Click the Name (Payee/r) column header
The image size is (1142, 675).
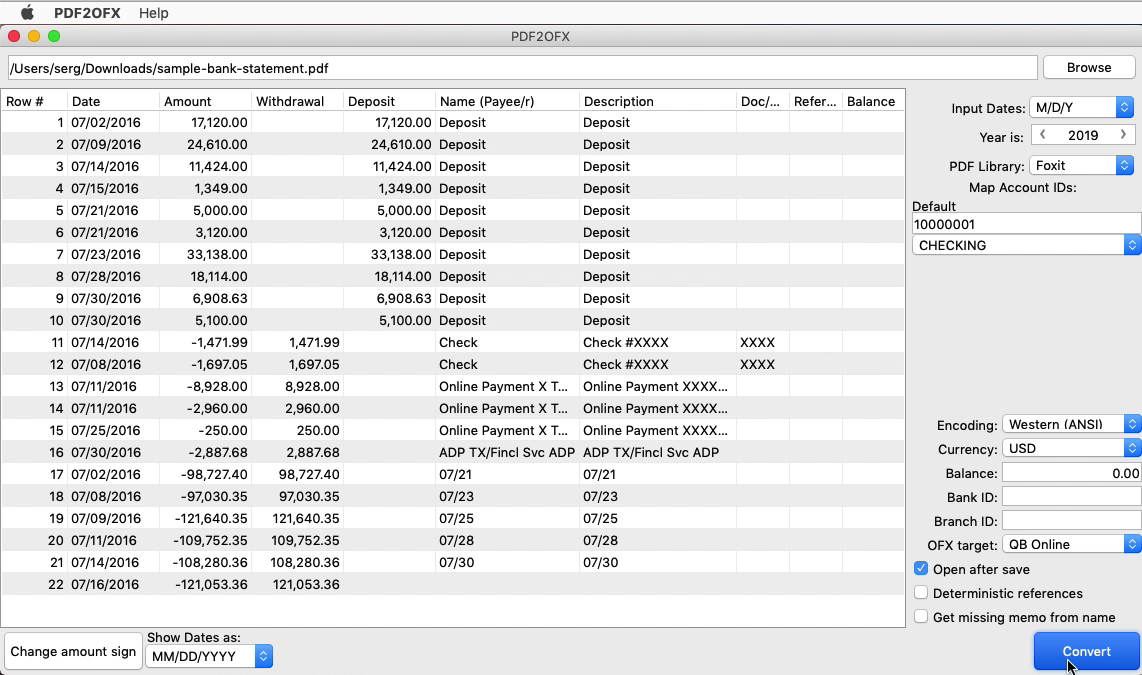coord(507,101)
